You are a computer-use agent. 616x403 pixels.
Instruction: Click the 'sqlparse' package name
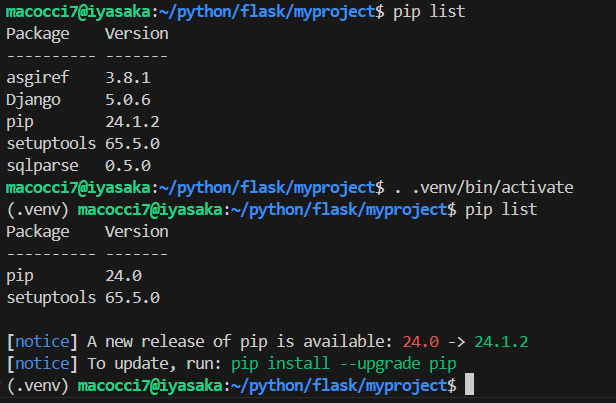pyautogui.click(x=39, y=165)
